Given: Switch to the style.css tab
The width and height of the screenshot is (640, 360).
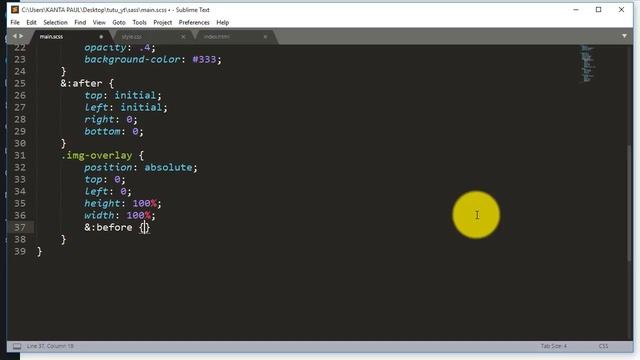Looking at the screenshot, I should pyautogui.click(x=152, y=37).
